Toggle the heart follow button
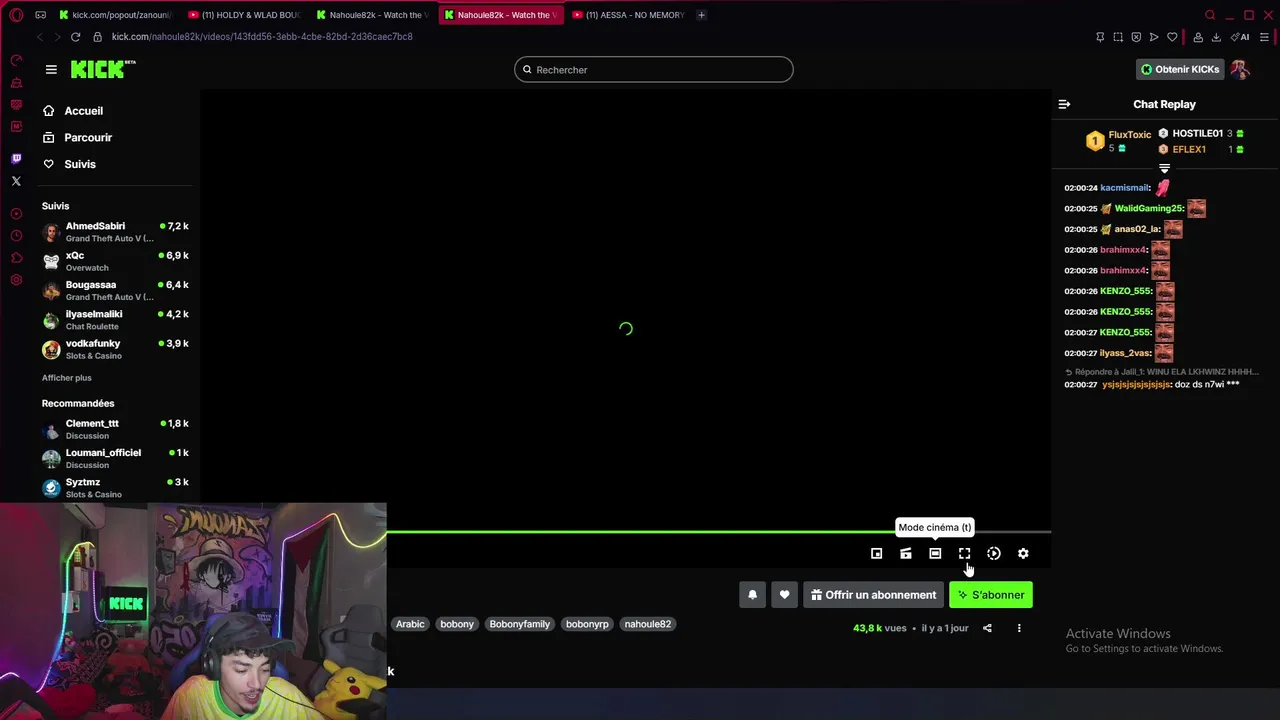1280x720 pixels. 784,595
